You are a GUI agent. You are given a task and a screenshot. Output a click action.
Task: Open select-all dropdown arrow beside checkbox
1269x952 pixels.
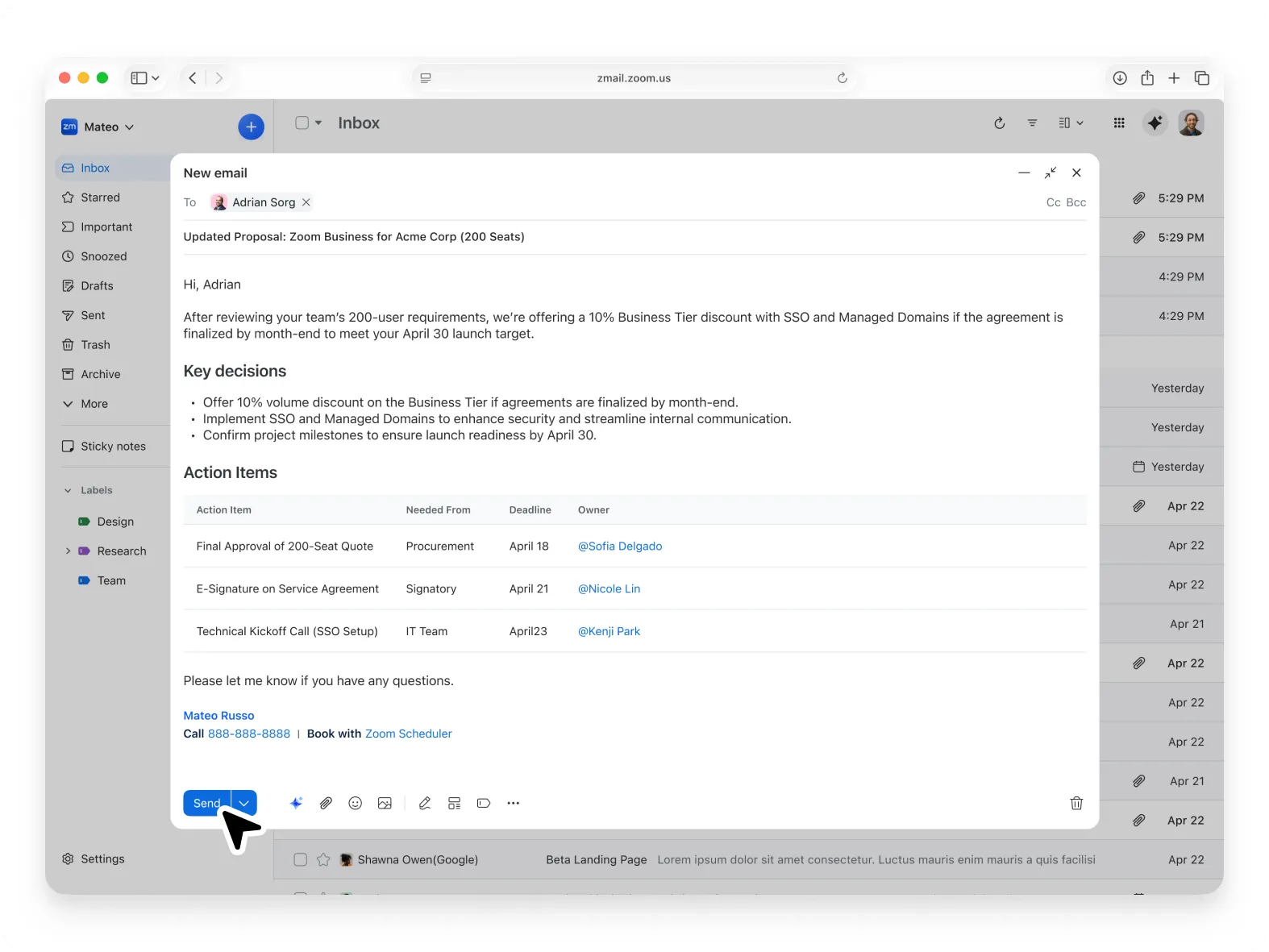pyautogui.click(x=318, y=123)
